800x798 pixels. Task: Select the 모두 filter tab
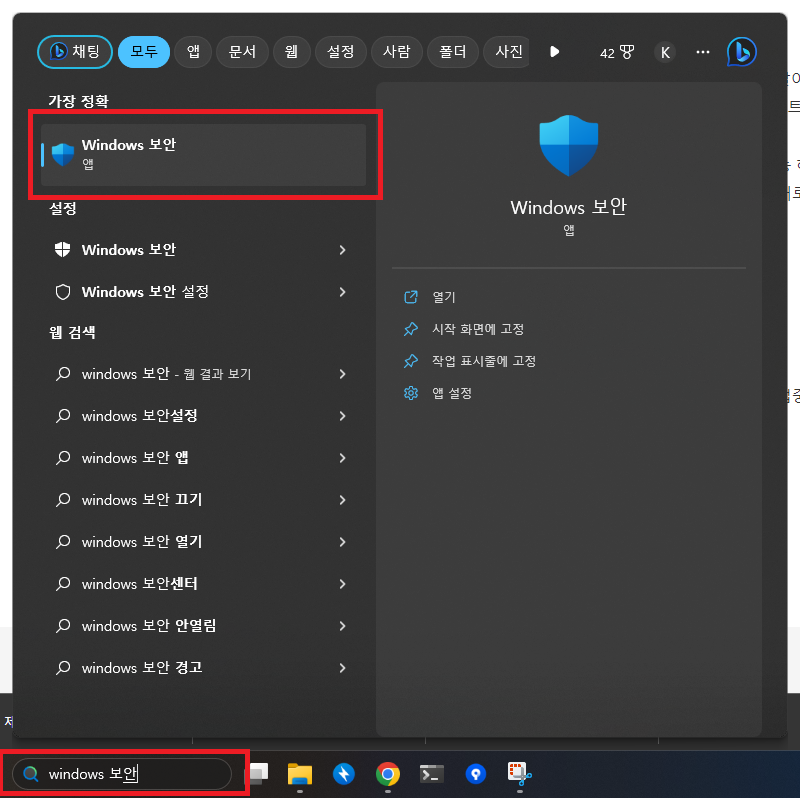[x=144, y=52]
